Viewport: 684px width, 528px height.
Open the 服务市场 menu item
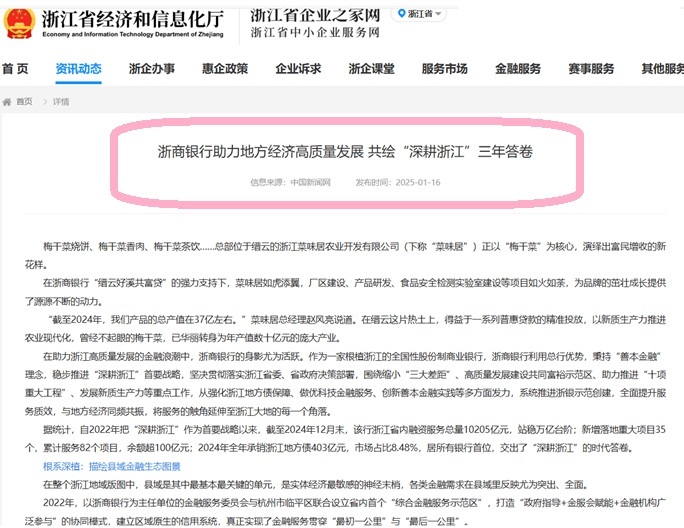coord(445,69)
